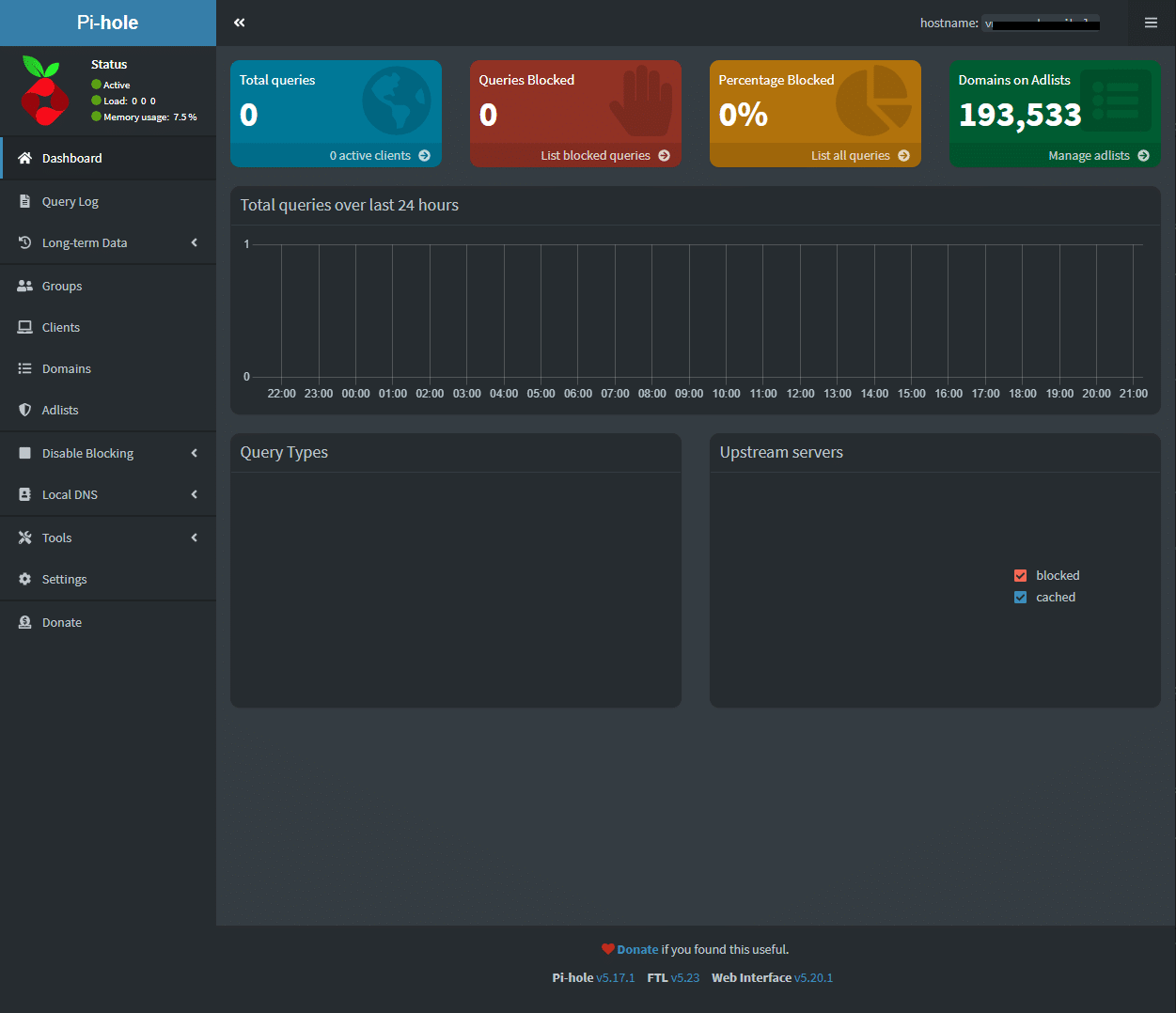Click the Memory usage 7.5% status text
1176x1013 pixels.
[150, 117]
